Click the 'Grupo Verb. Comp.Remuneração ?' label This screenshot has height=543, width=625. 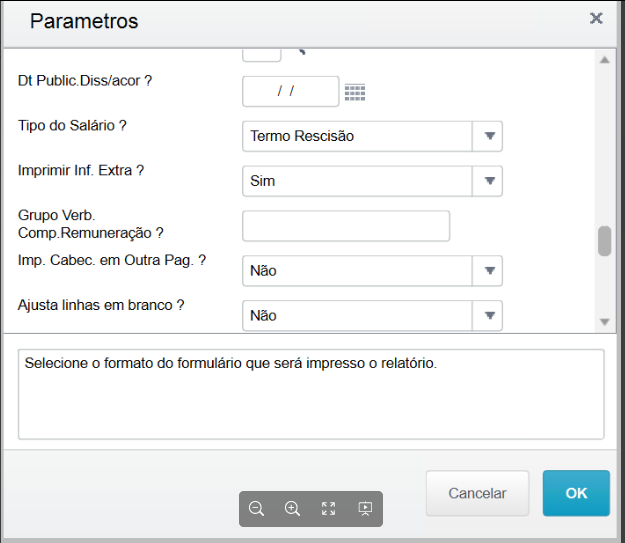91,224
